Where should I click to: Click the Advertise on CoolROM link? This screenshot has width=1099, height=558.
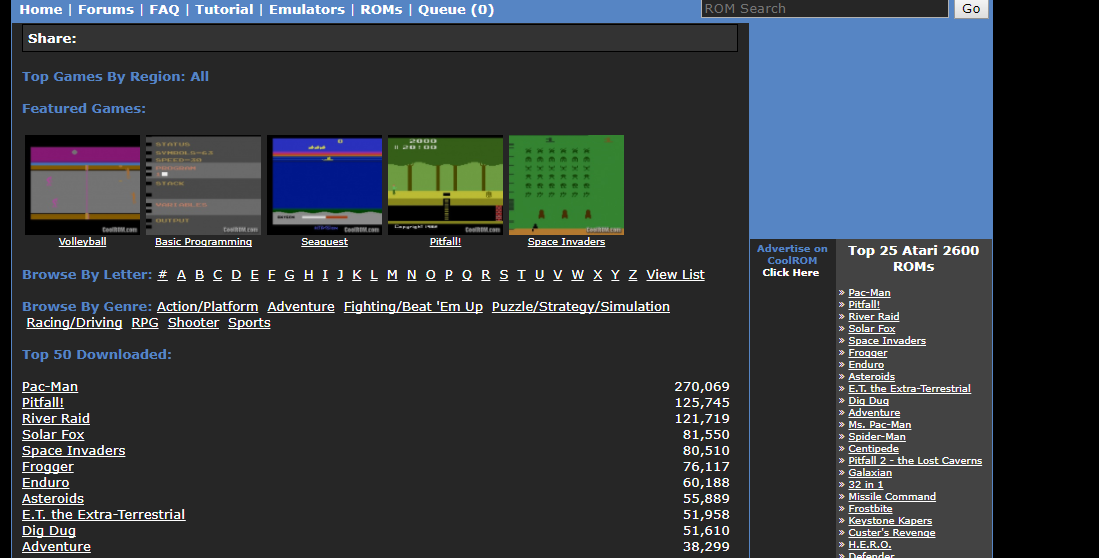pos(792,254)
